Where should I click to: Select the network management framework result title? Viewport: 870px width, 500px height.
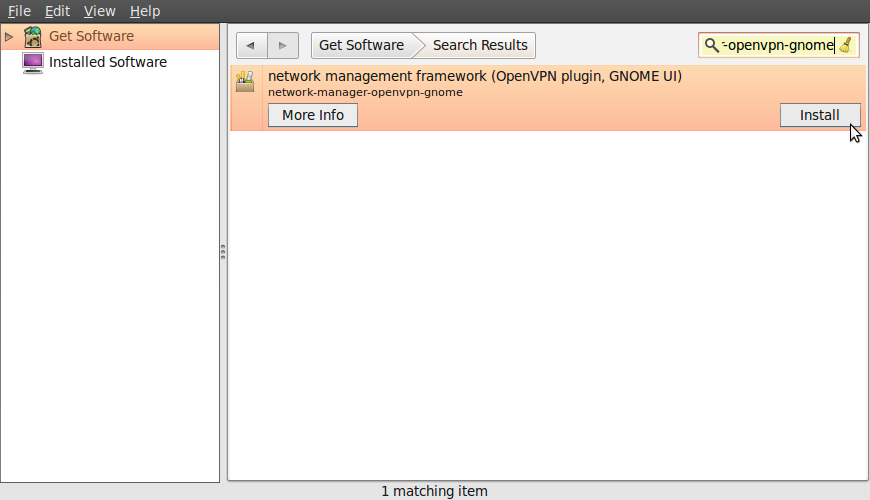pos(475,76)
